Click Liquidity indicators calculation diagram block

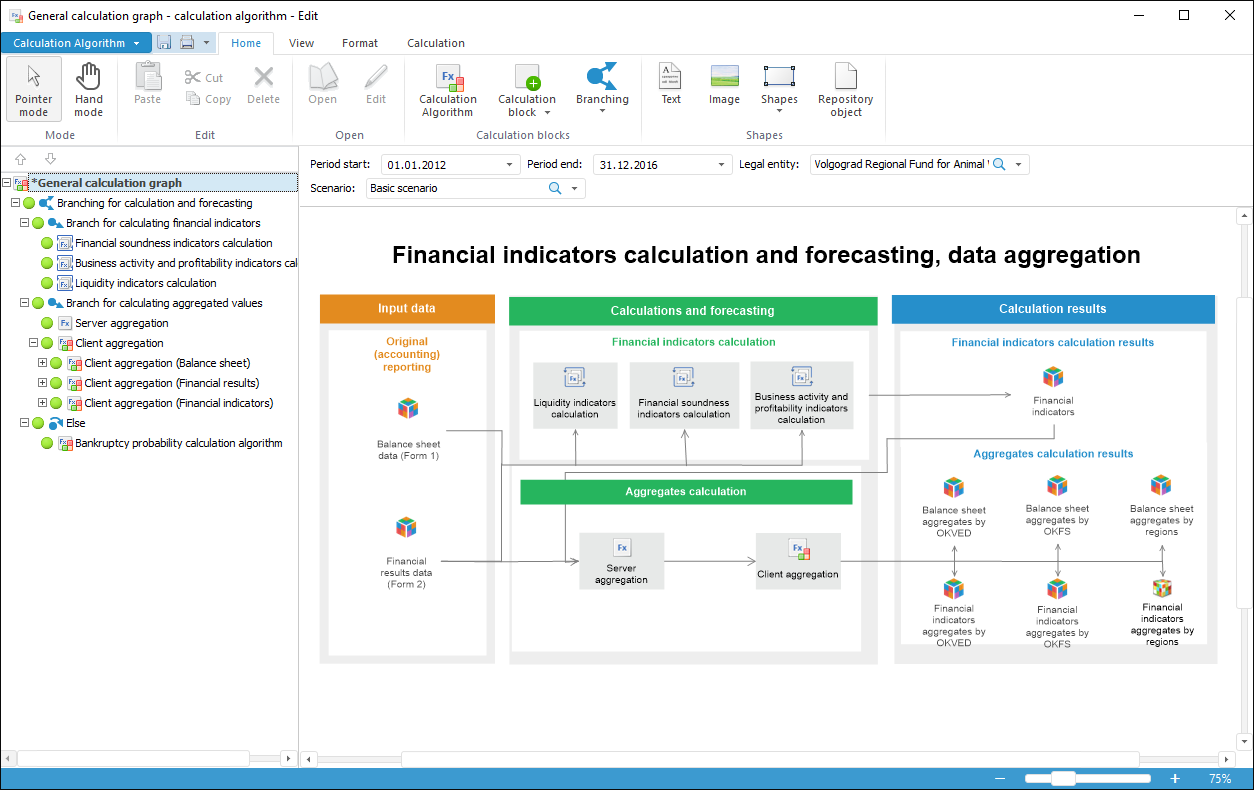coord(575,395)
